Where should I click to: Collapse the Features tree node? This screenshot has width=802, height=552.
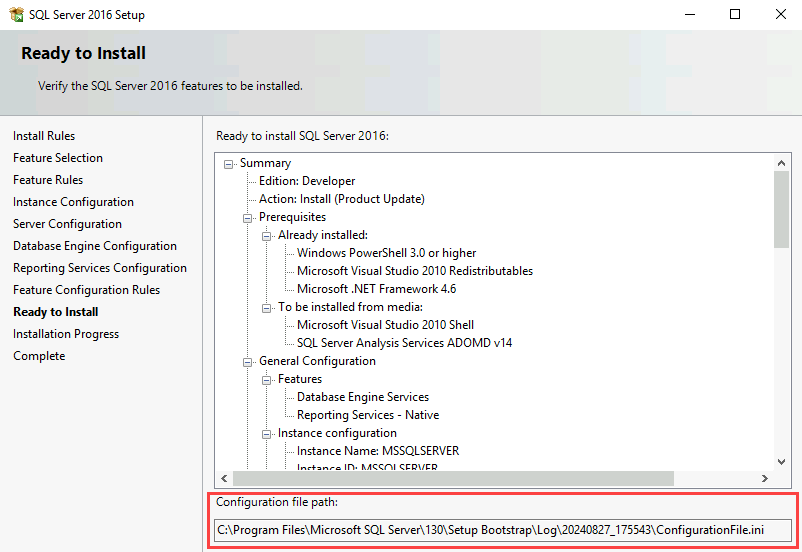267,380
